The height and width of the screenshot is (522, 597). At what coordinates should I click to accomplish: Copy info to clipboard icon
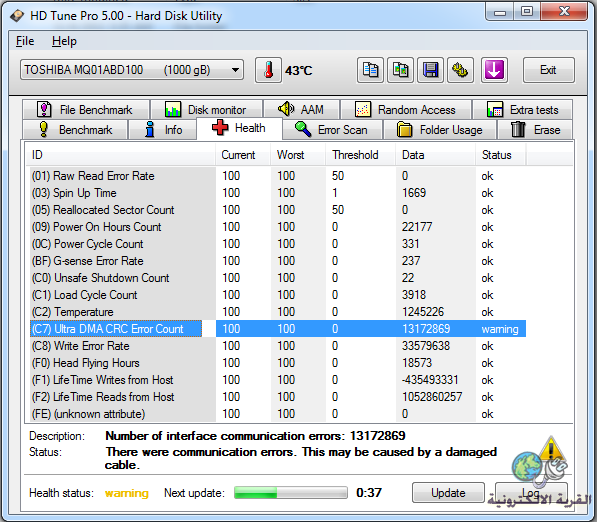(370, 70)
